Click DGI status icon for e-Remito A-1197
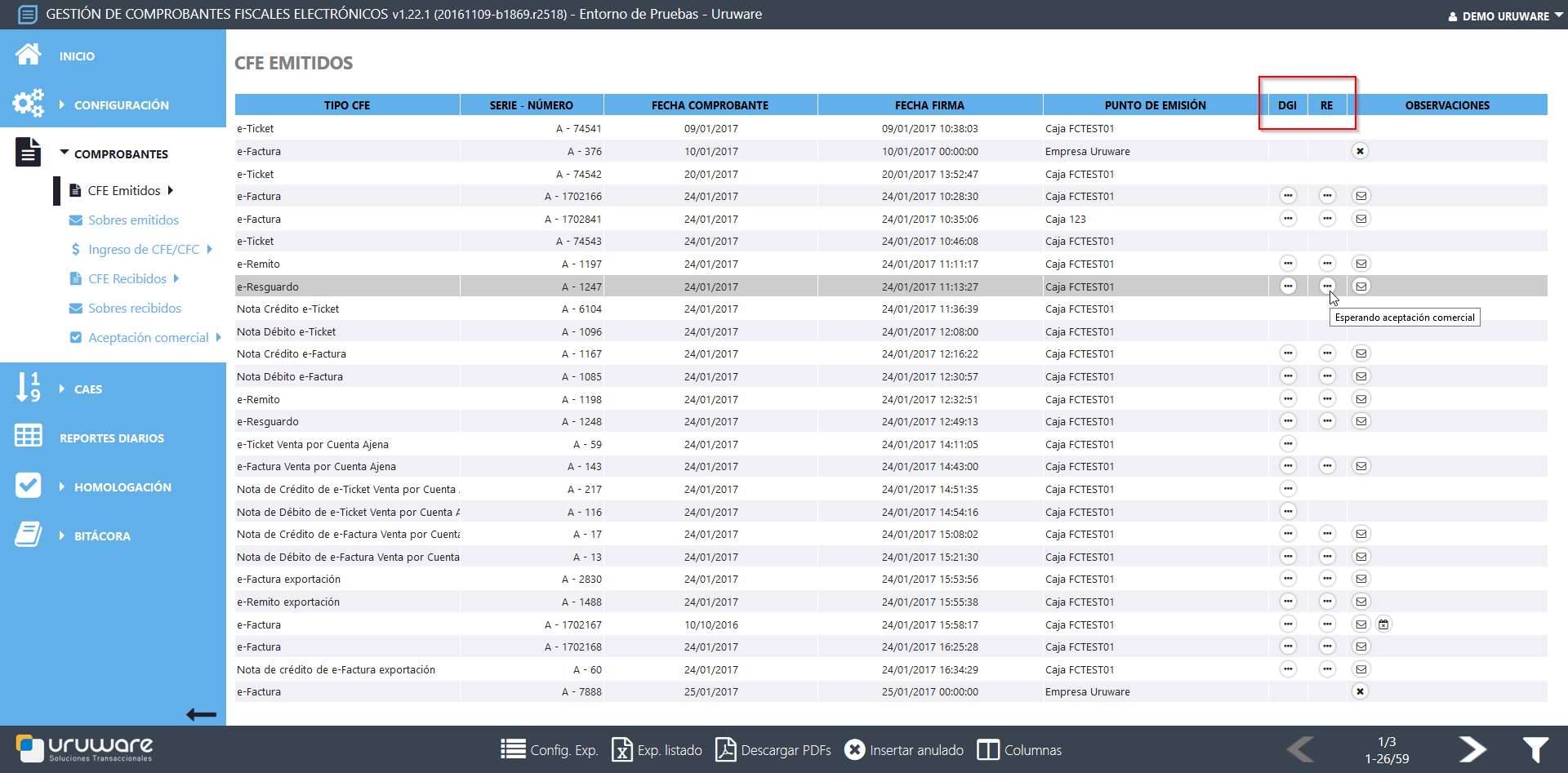The width and height of the screenshot is (1568, 773). pos(1288,264)
